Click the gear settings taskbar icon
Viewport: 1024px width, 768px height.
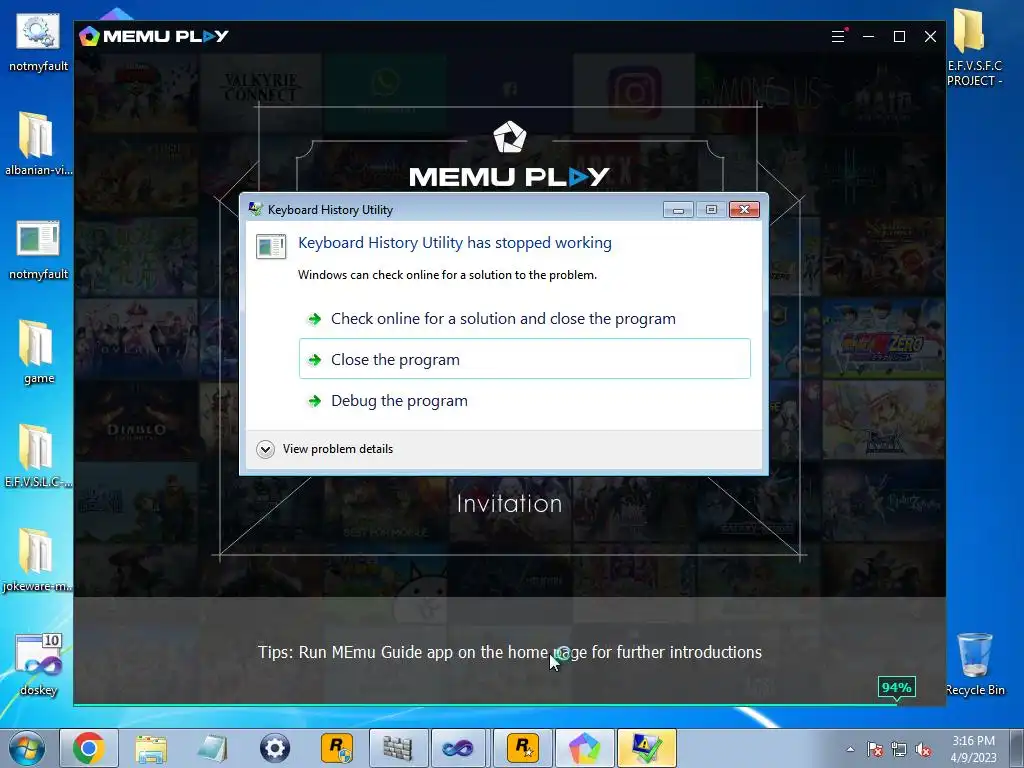pos(275,748)
